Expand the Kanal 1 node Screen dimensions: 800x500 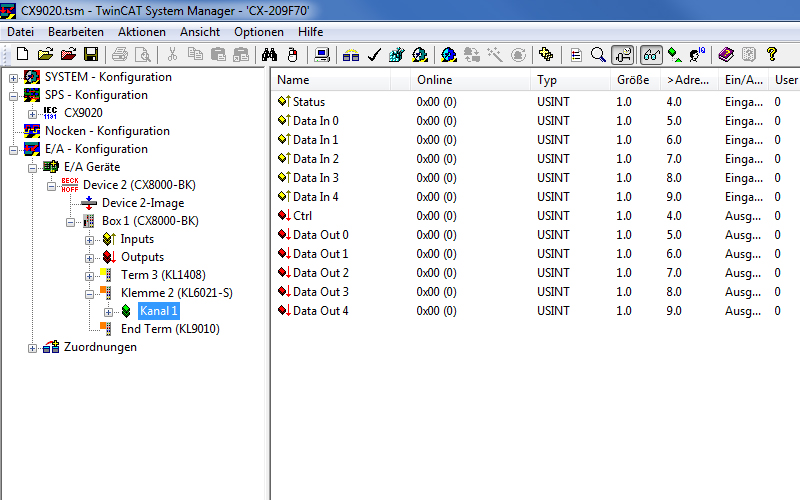[x=108, y=312]
